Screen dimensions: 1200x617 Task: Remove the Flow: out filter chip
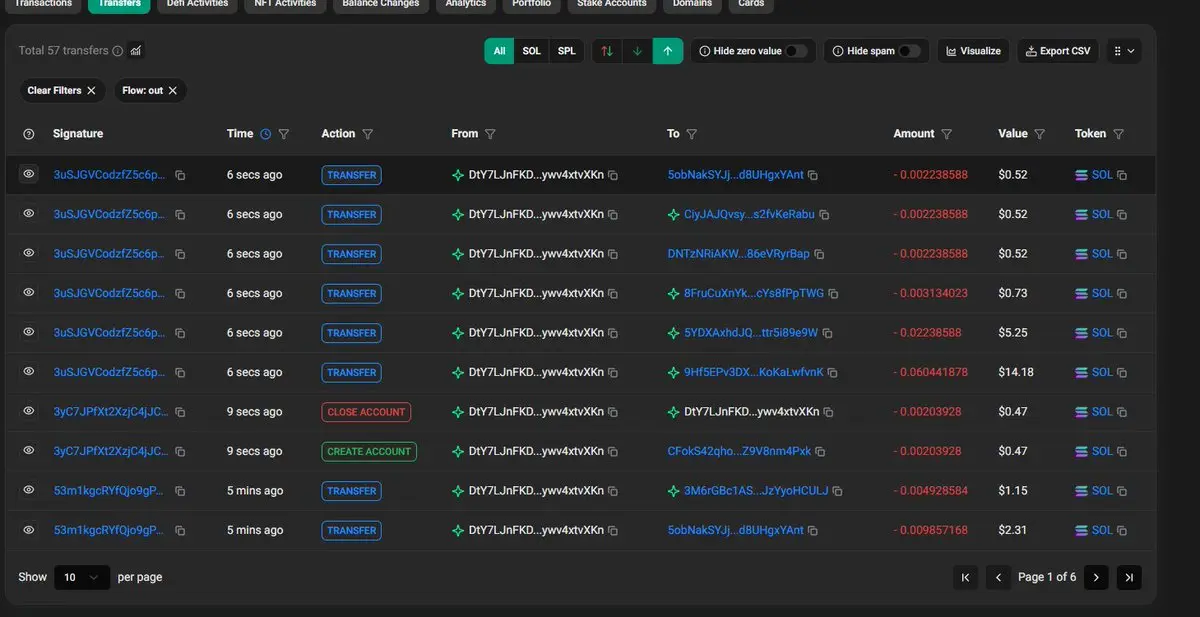pyautogui.click(x=172, y=91)
